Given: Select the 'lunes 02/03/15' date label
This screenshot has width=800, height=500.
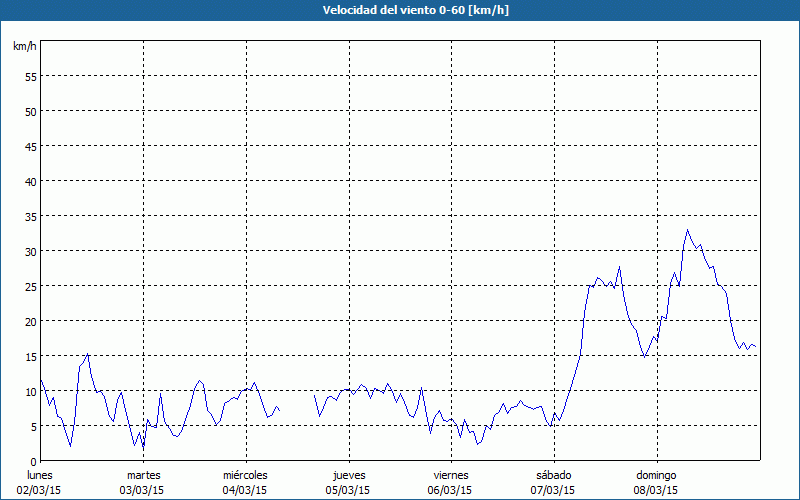Looking at the screenshot, I should point(39,482).
